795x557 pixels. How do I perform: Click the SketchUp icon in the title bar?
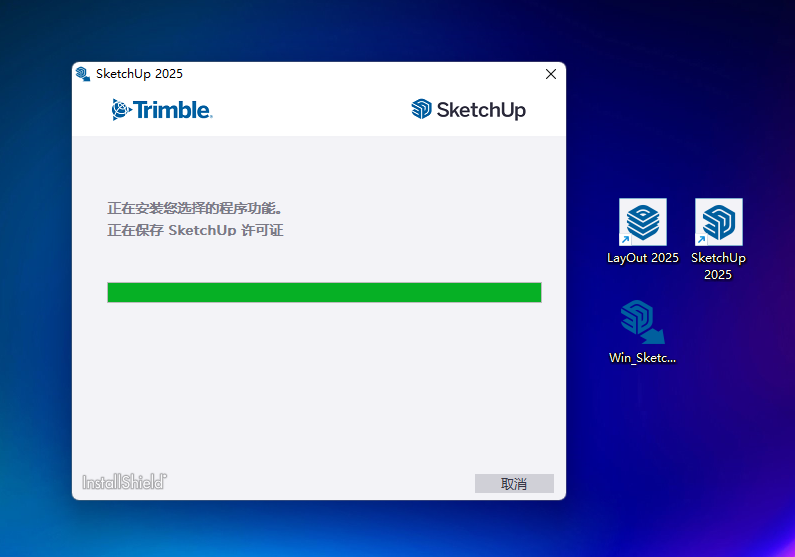[x=82, y=74]
